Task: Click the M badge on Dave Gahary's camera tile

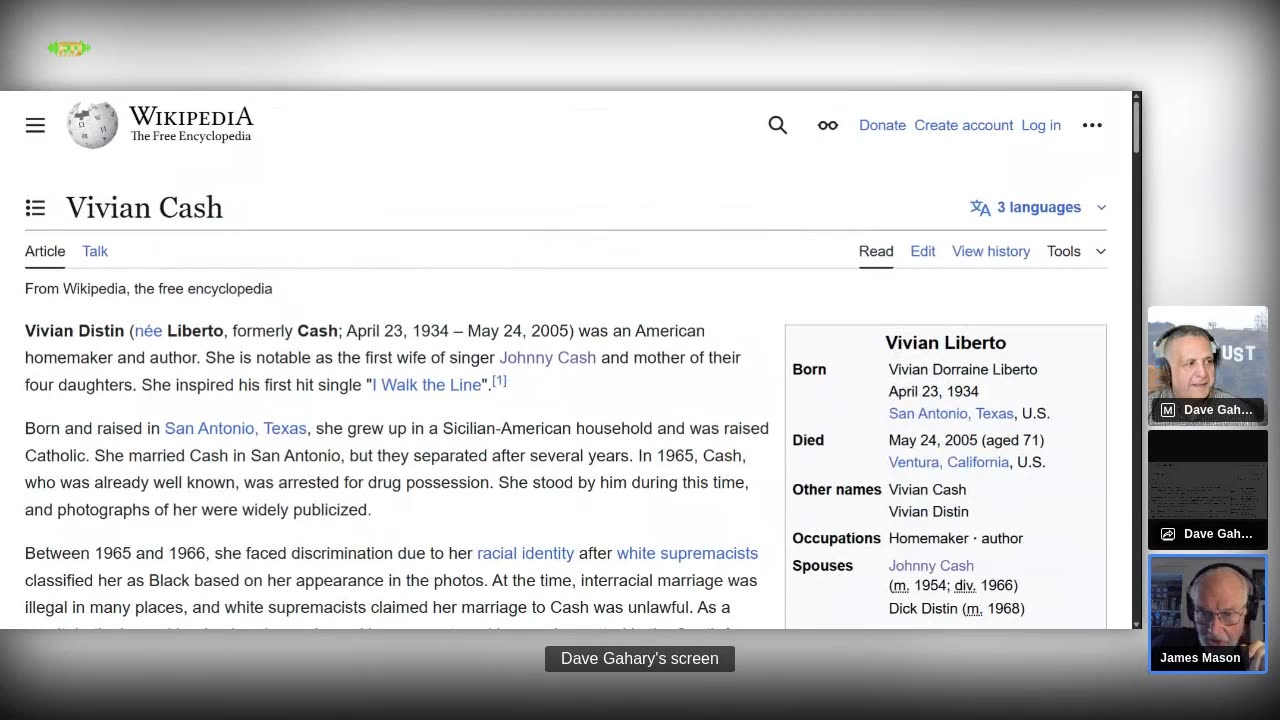Action: point(1168,410)
